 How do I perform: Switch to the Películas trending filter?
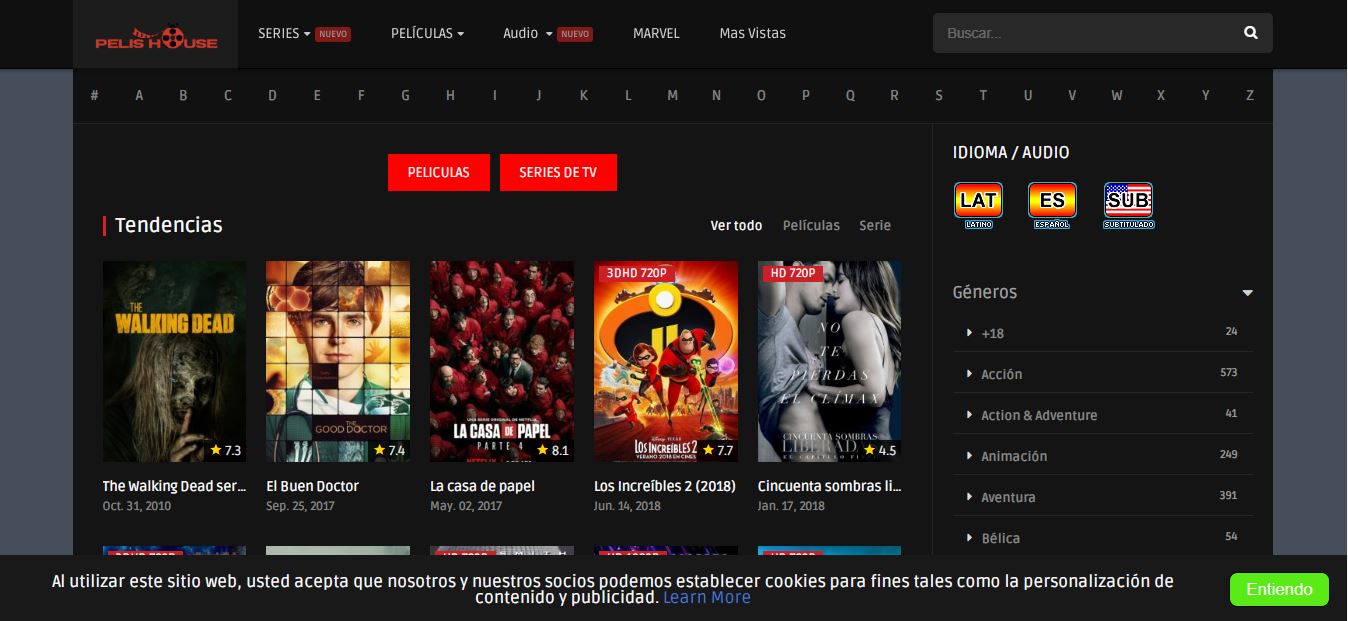pyautogui.click(x=811, y=225)
